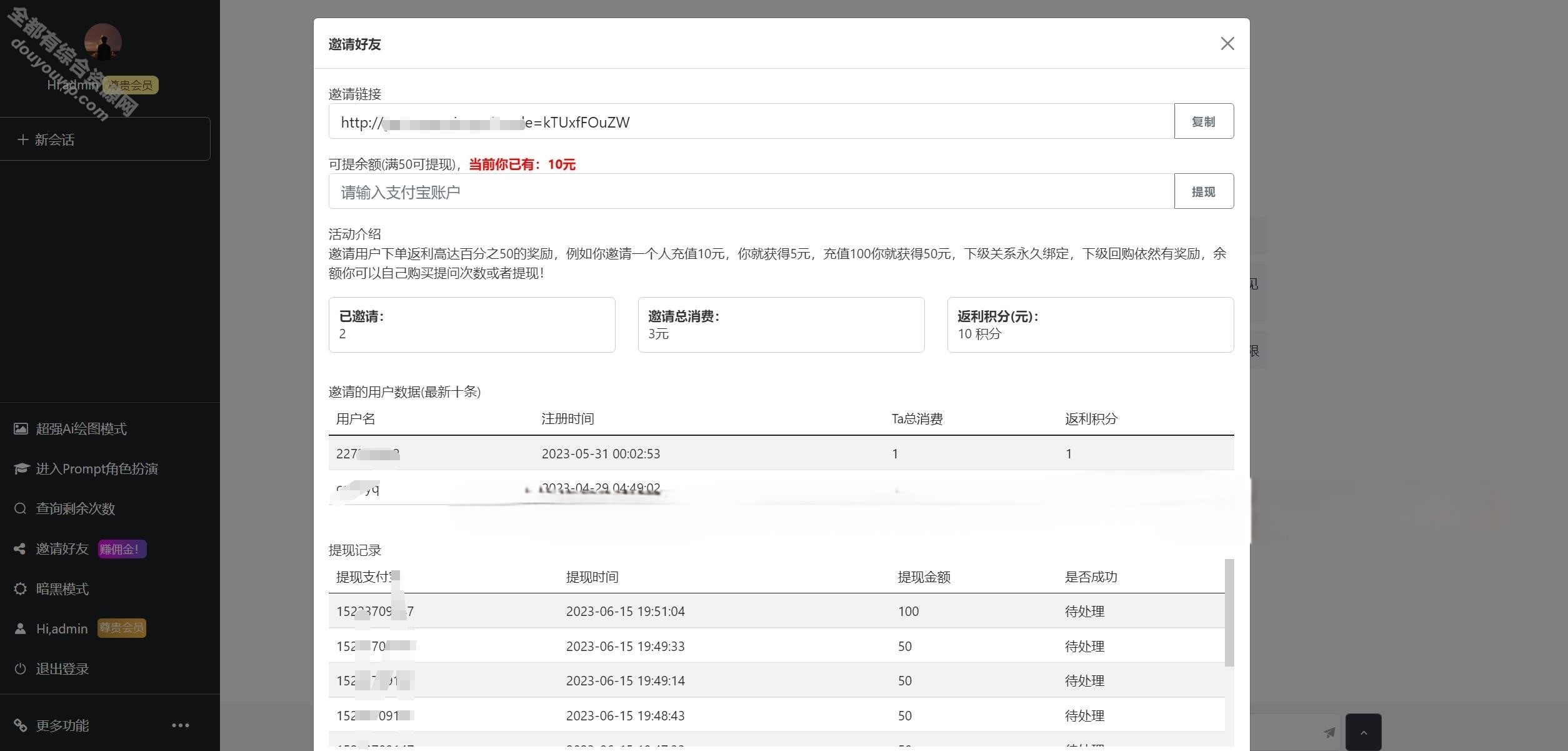This screenshot has height=751, width=1568.
Task: Click withdrawal amount 100 cell
Action: (909, 611)
